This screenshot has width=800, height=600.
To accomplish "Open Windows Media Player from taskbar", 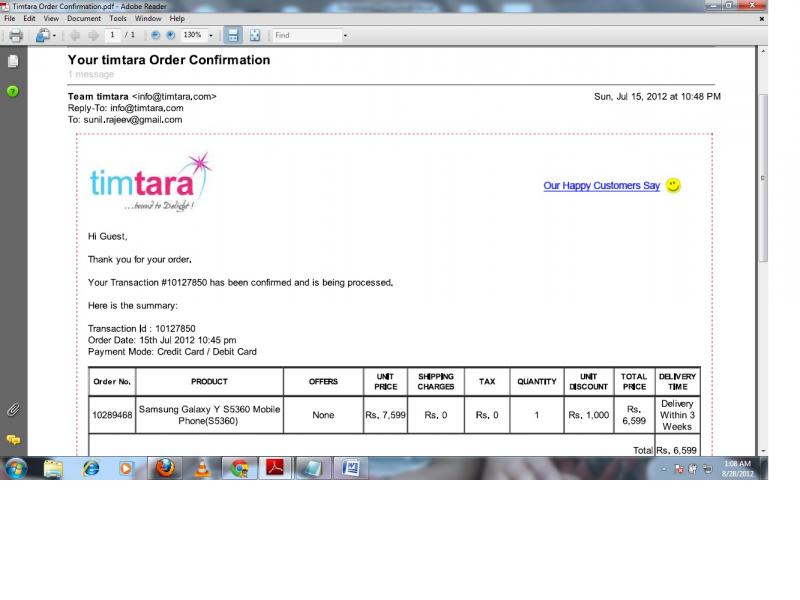I will tap(126, 468).
